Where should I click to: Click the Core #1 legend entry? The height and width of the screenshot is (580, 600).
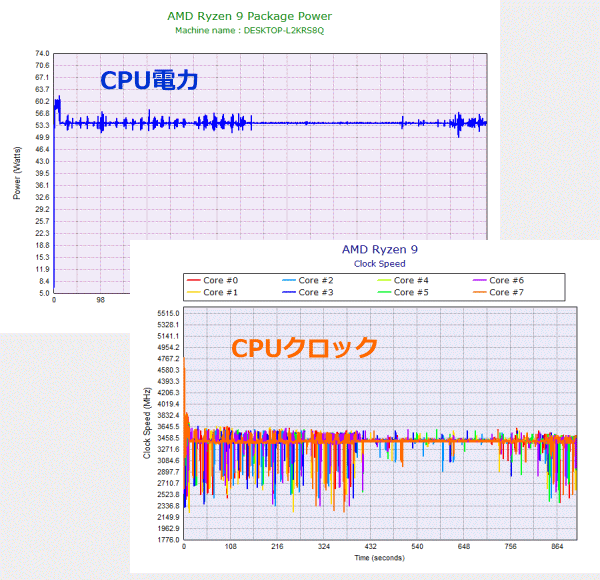pyautogui.click(x=212, y=292)
